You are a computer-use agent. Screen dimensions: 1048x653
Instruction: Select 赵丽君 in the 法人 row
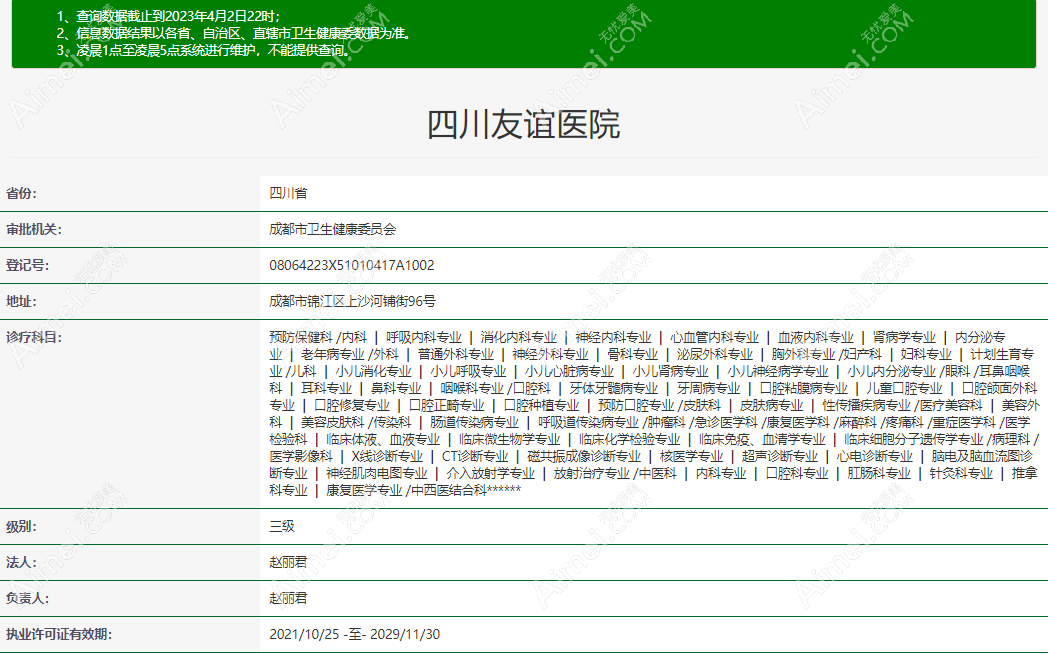(288, 562)
